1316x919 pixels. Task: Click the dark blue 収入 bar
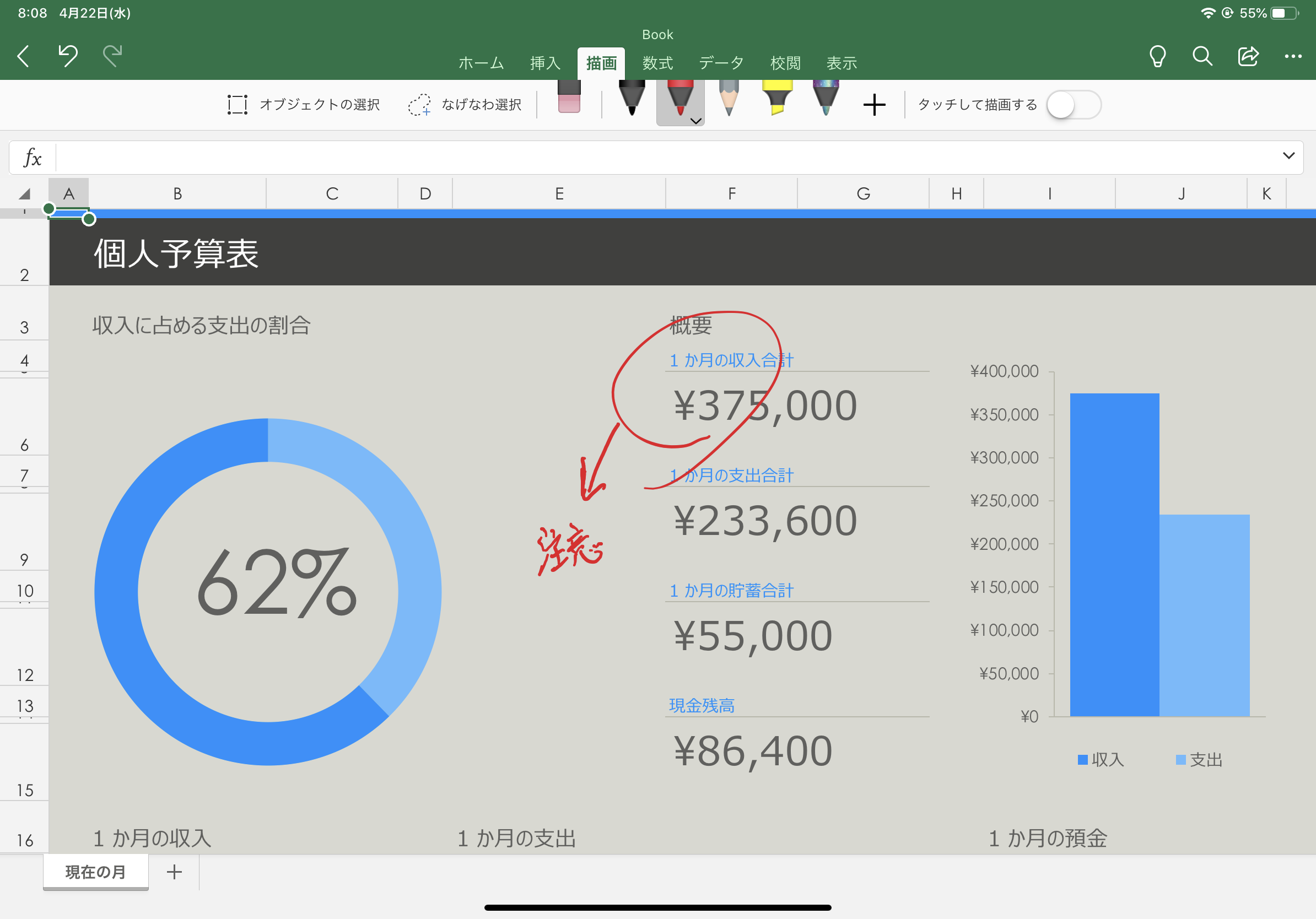coord(1114,555)
